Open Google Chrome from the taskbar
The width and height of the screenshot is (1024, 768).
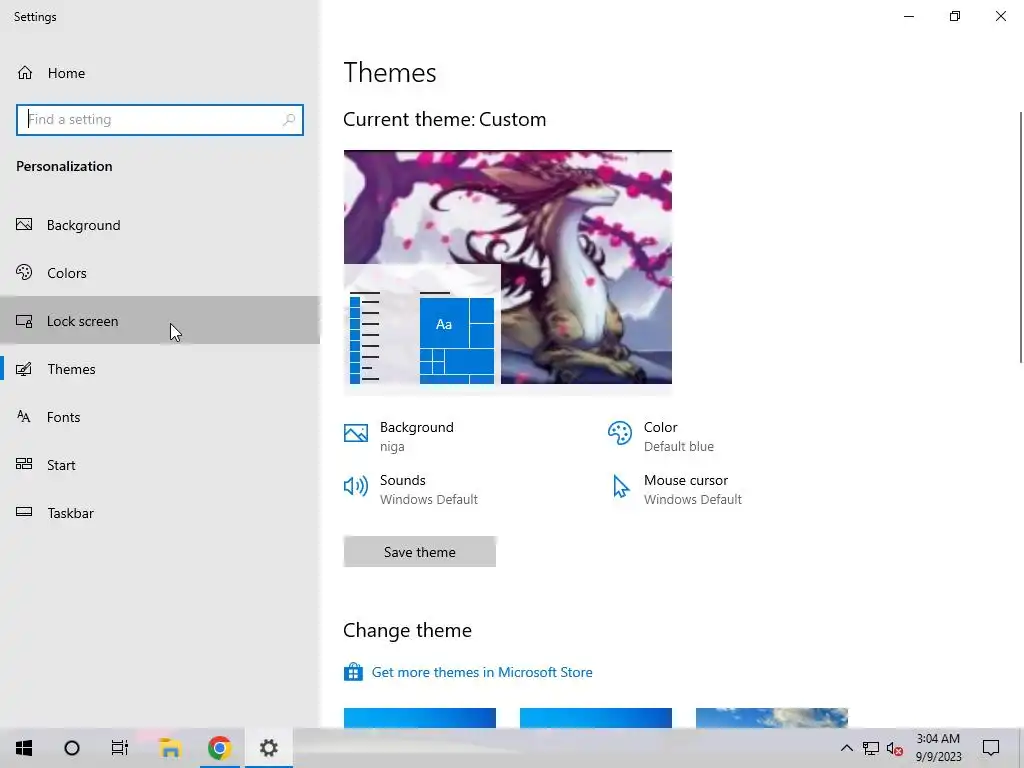[219, 748]
